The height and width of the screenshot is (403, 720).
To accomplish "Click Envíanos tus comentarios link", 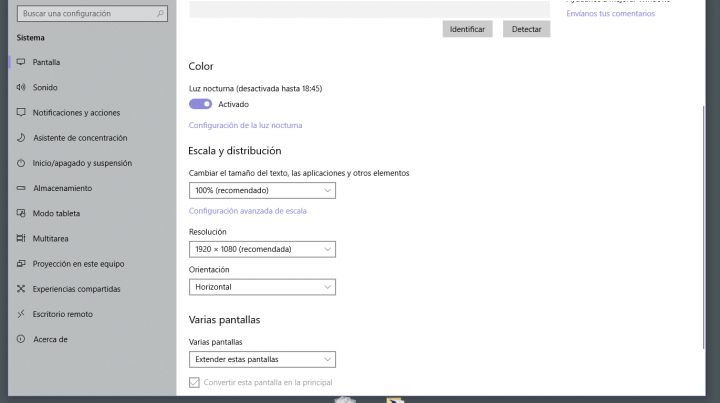I will click(610, 14).
